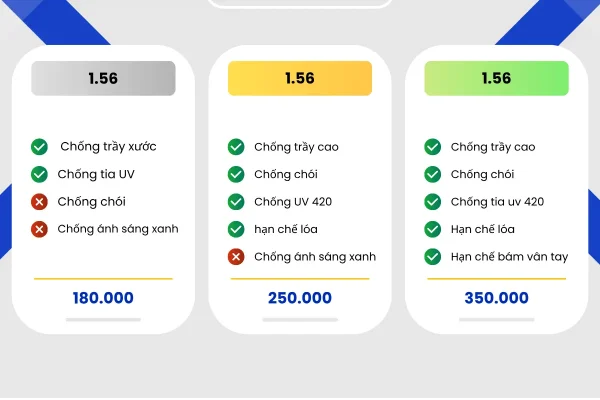The height and width of the screenshot is (400, 600).
Task: Click green check beside Chống chói in green card
Action: coord(433,175)
